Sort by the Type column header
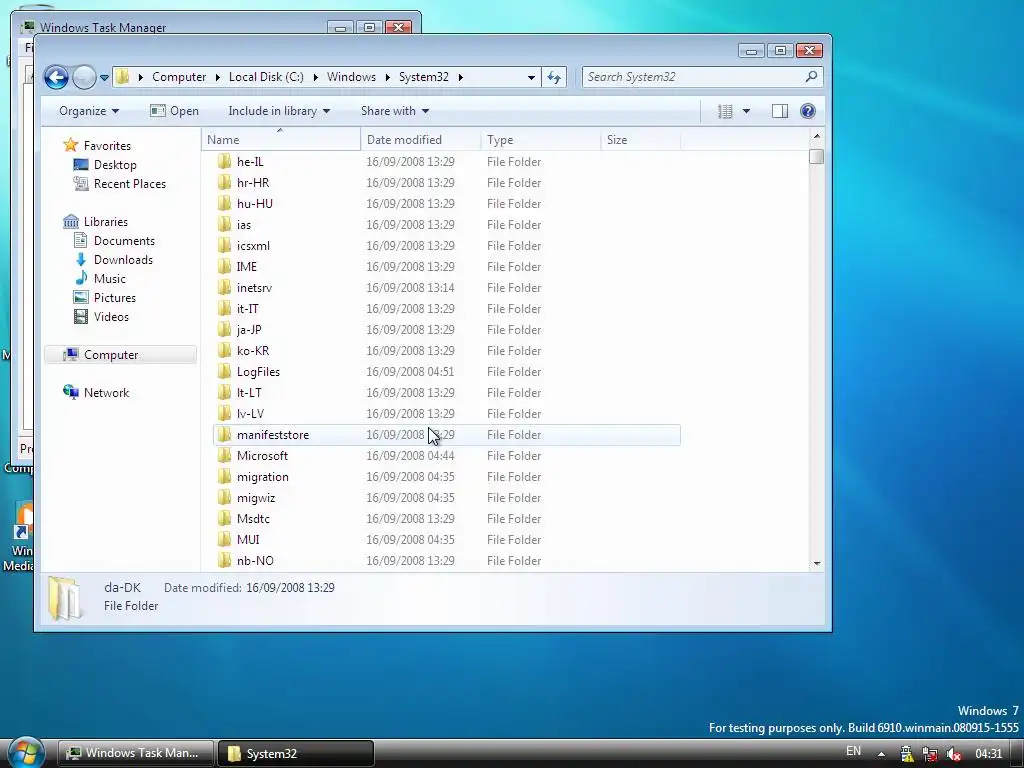1024x768 pixels. coord(541,139)
